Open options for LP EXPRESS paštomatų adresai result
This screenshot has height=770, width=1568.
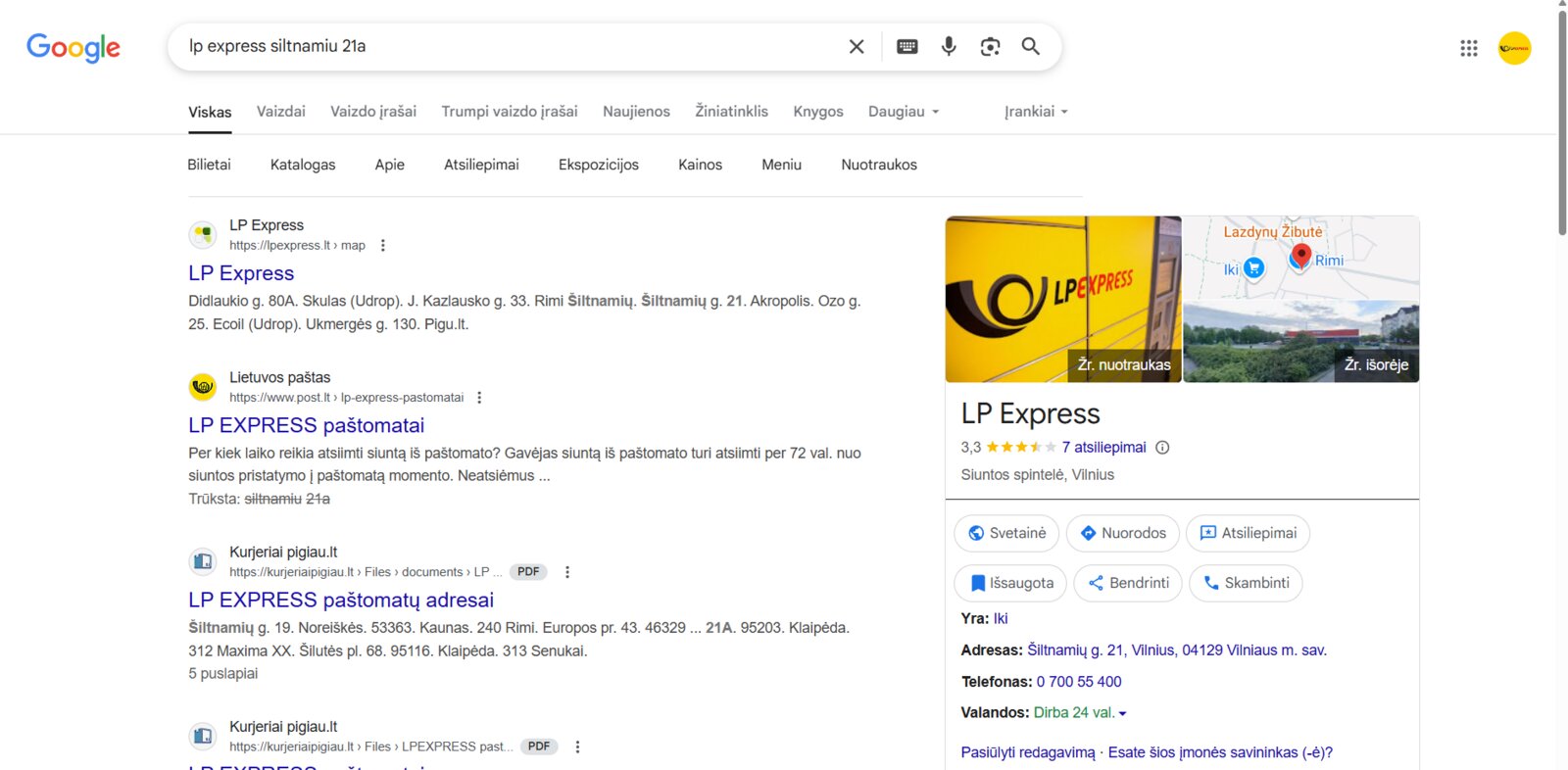point(566,572)
